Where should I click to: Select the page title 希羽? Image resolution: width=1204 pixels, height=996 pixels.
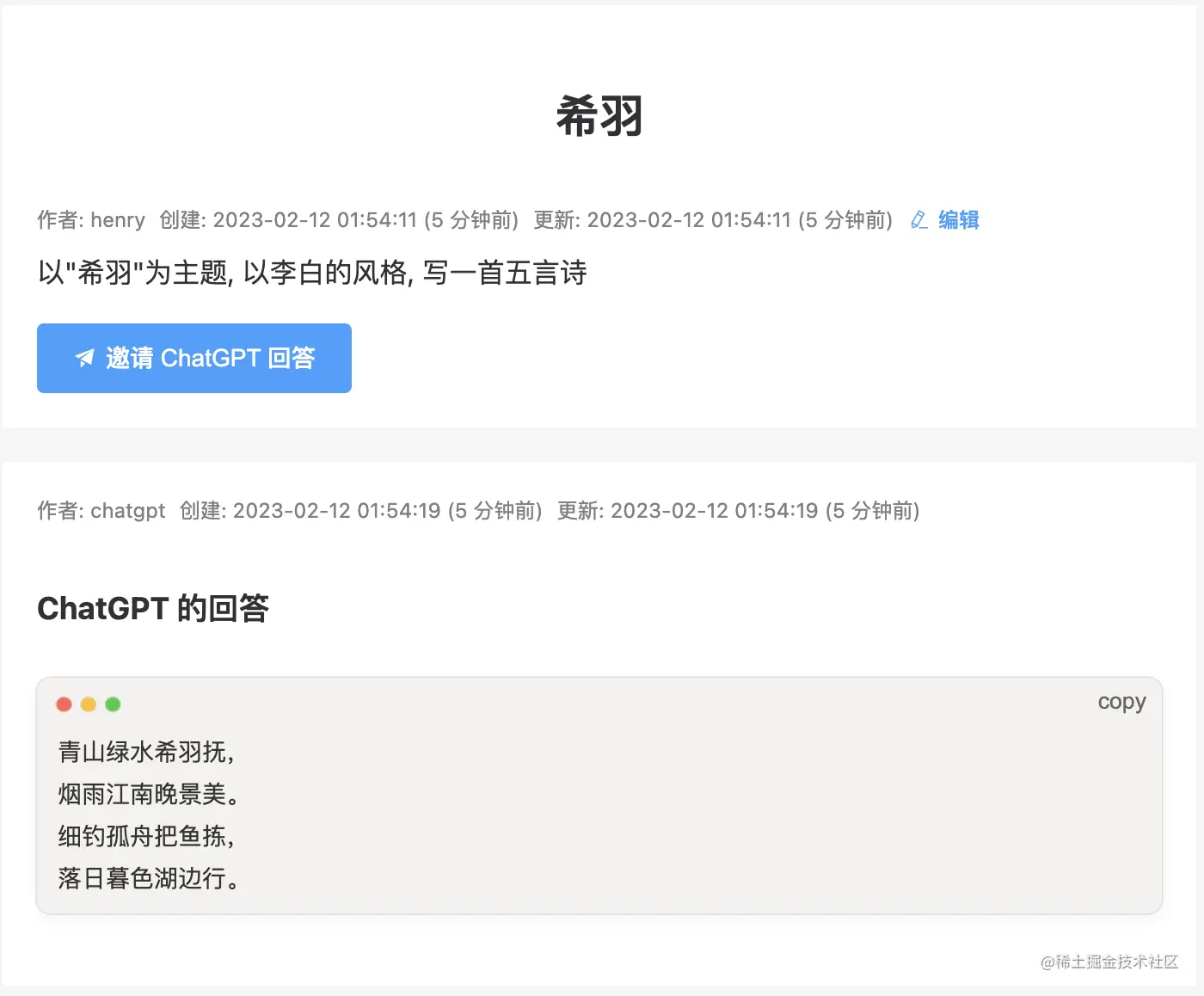point(599,116)
